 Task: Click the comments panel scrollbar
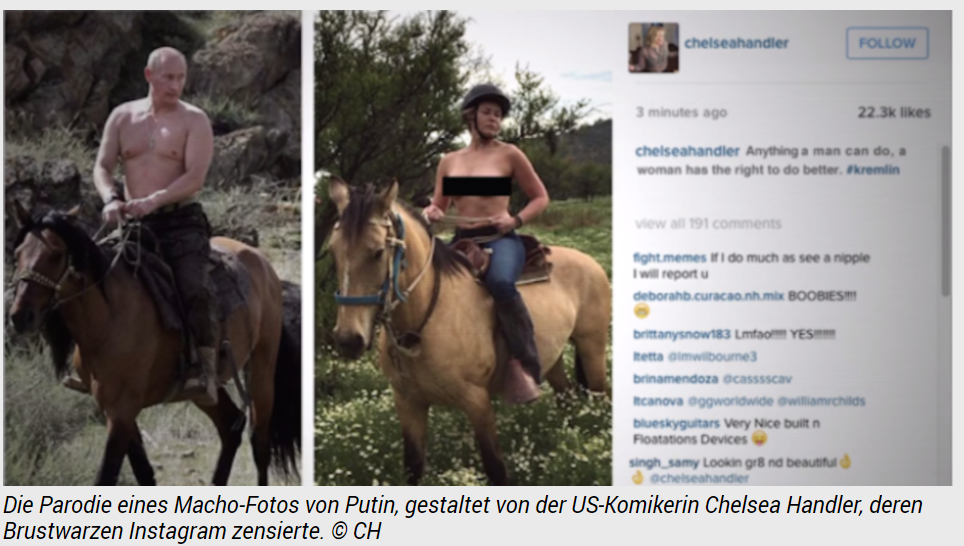[946, 220]
